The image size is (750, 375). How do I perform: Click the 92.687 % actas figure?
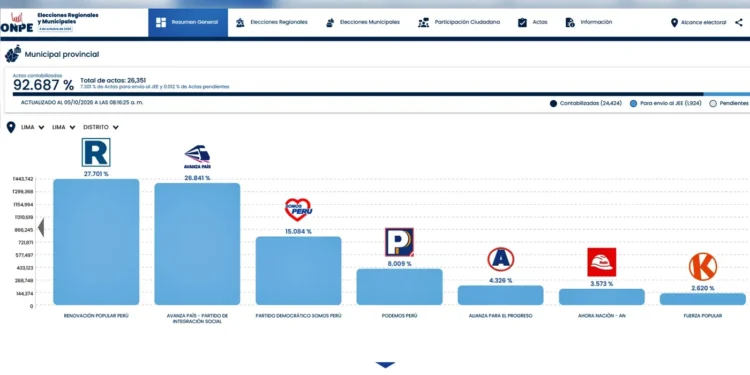(44, 85)
